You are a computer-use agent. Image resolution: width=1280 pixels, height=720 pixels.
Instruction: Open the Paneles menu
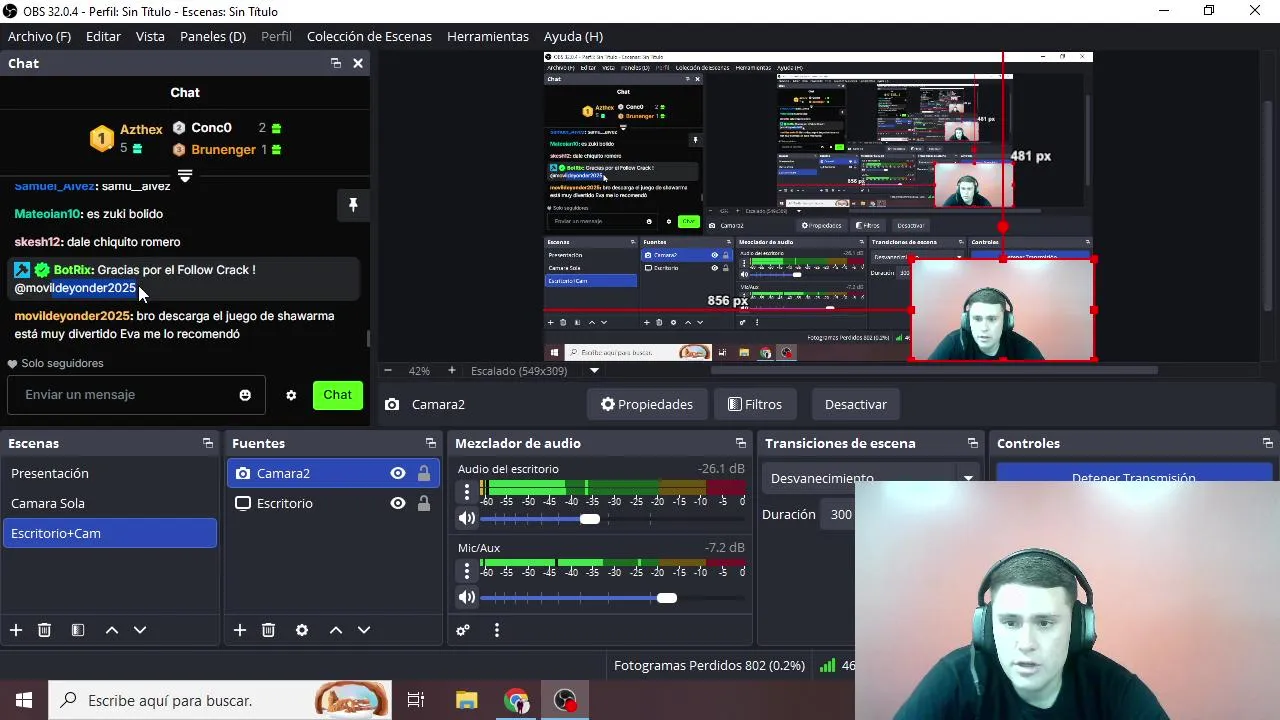[x=213, y=36]
